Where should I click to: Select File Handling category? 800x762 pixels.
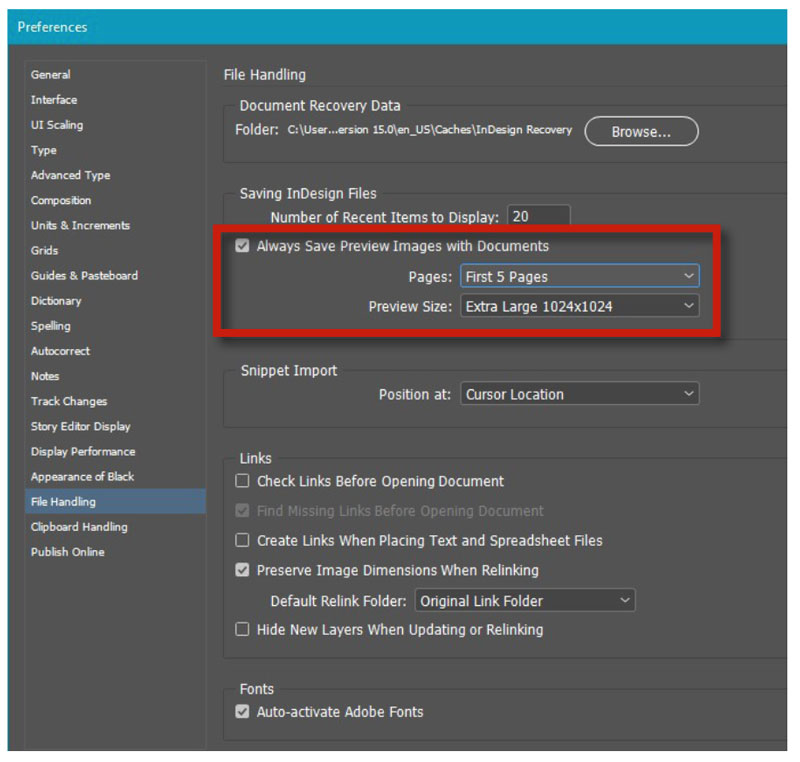[115, 501]
